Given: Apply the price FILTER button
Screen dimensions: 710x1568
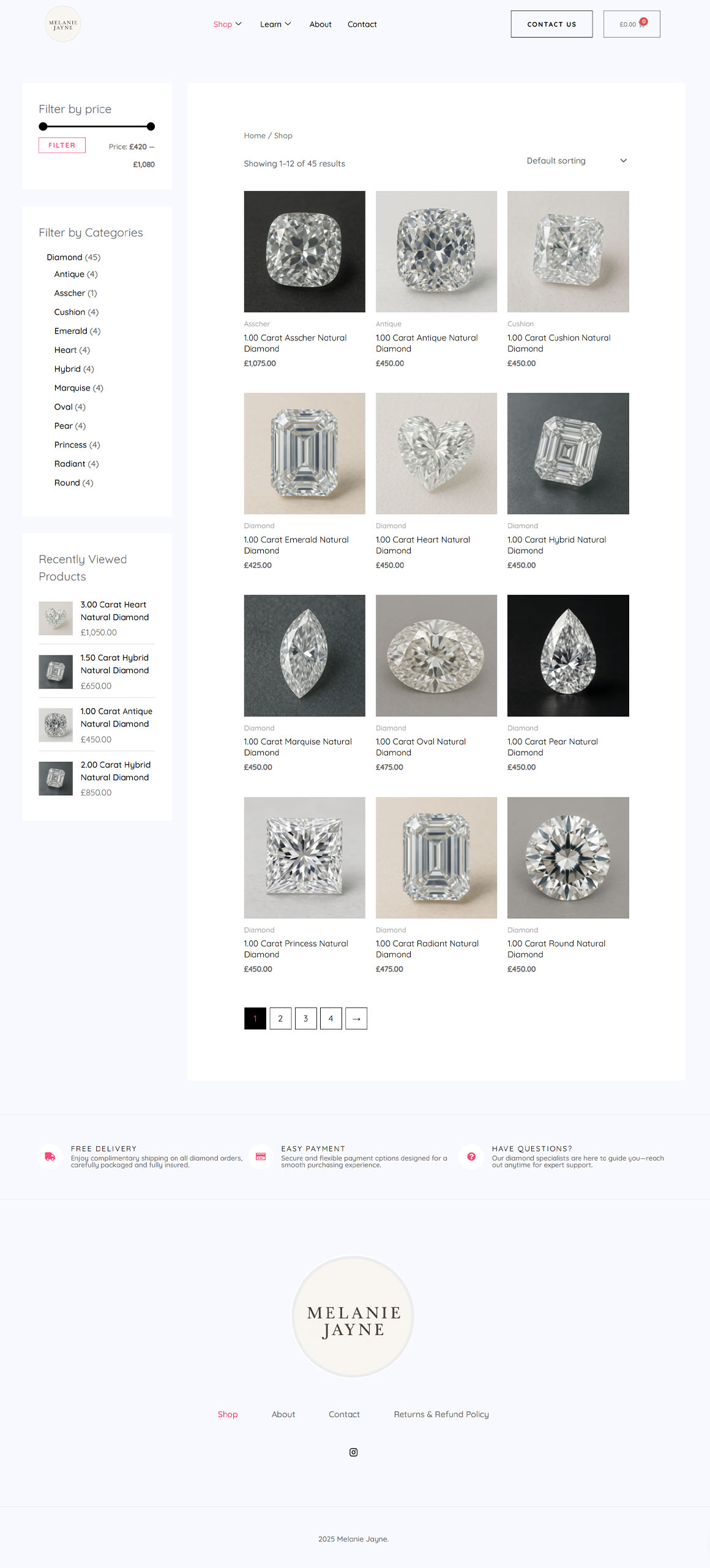Looking at the screenshot, I should click(62, 145).
